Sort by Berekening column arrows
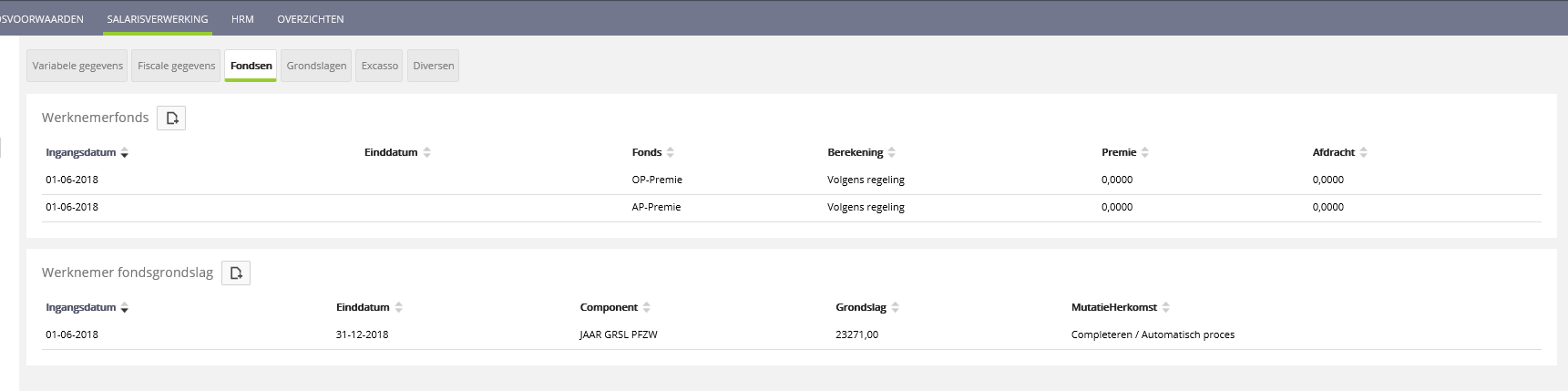The width and height of the screenshot is (1568, 391). (892, 153)
